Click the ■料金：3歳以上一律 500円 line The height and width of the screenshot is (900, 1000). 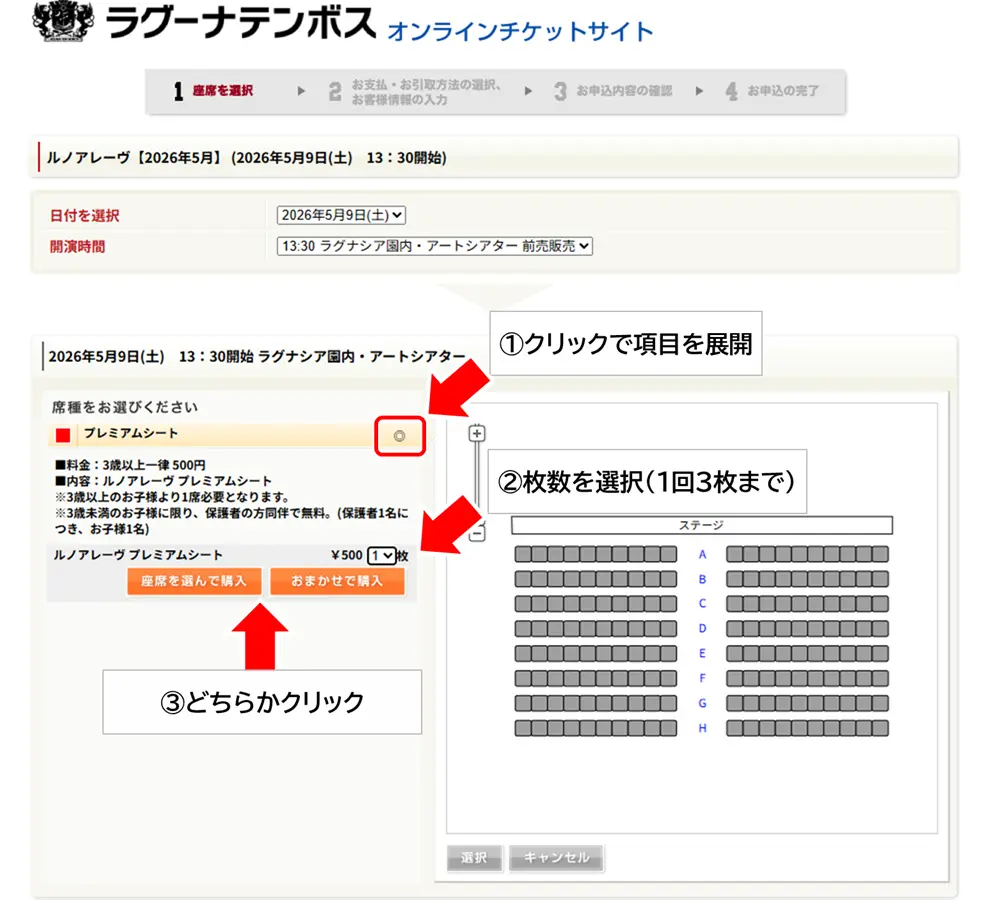[130, 465]
